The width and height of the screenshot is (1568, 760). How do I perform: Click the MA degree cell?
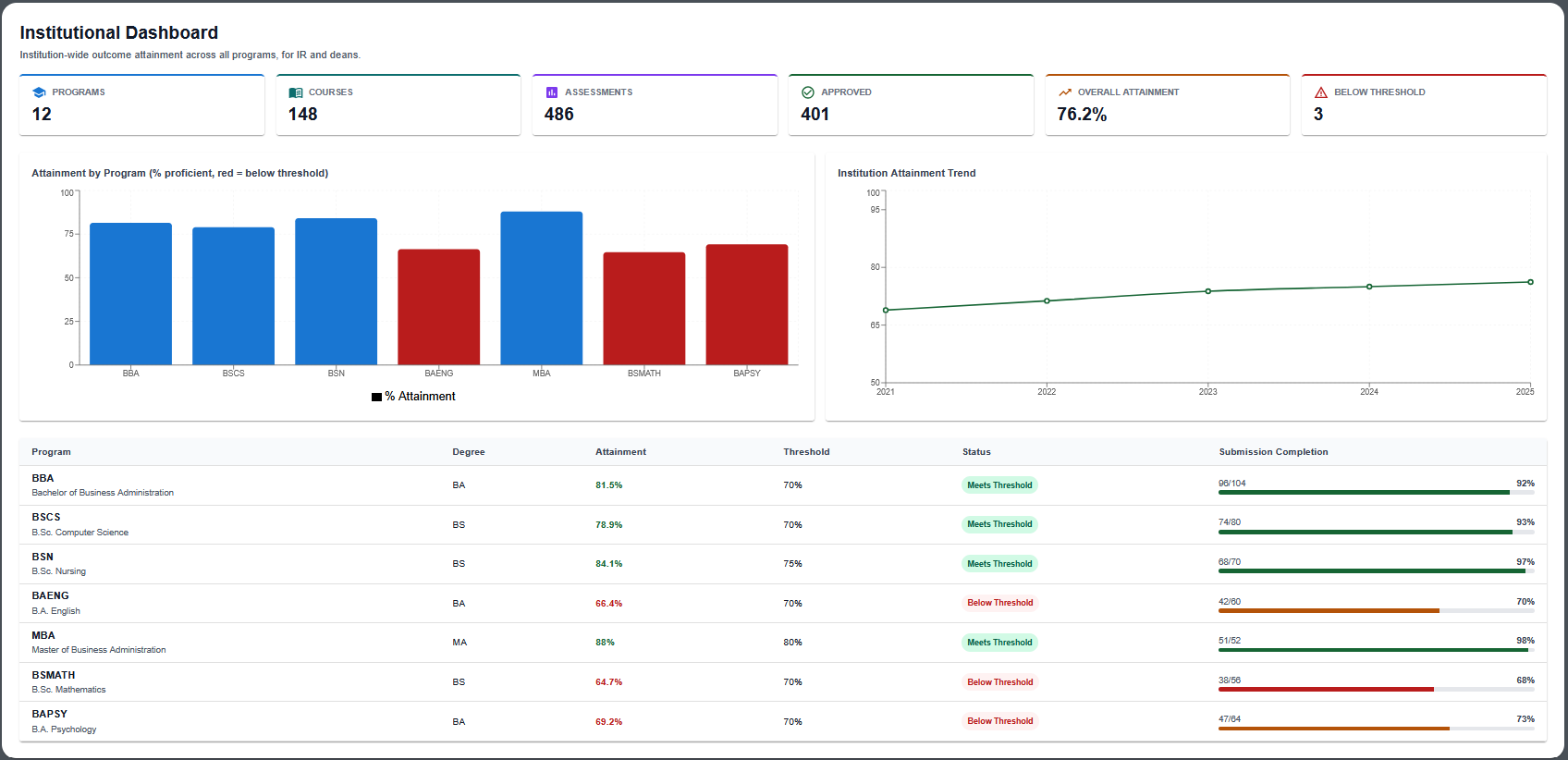[x=459, y=643]
